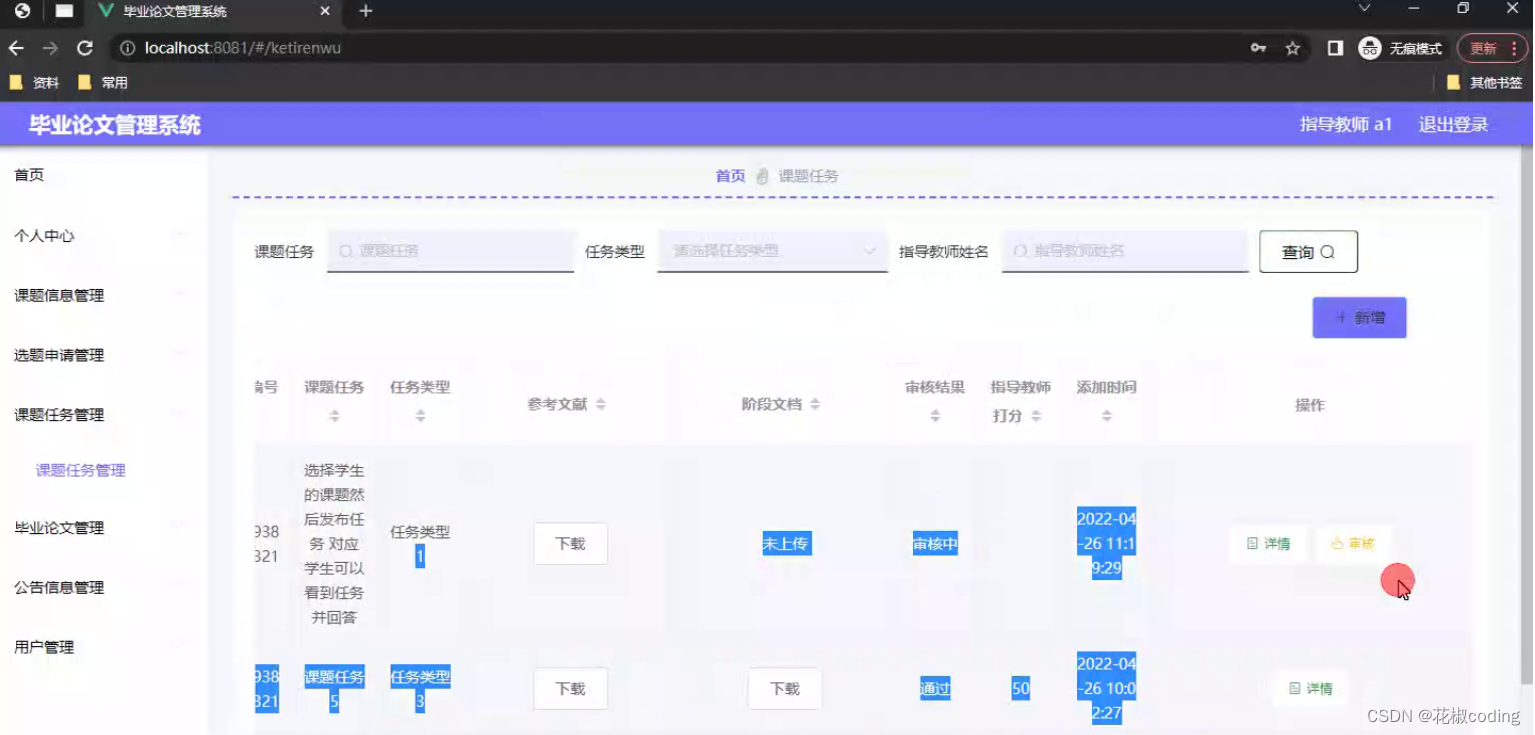The image size is (1535, 735).
Task: Click the 2022-04-26 11:19:29 time cell
Action: tap(1106, 544)
